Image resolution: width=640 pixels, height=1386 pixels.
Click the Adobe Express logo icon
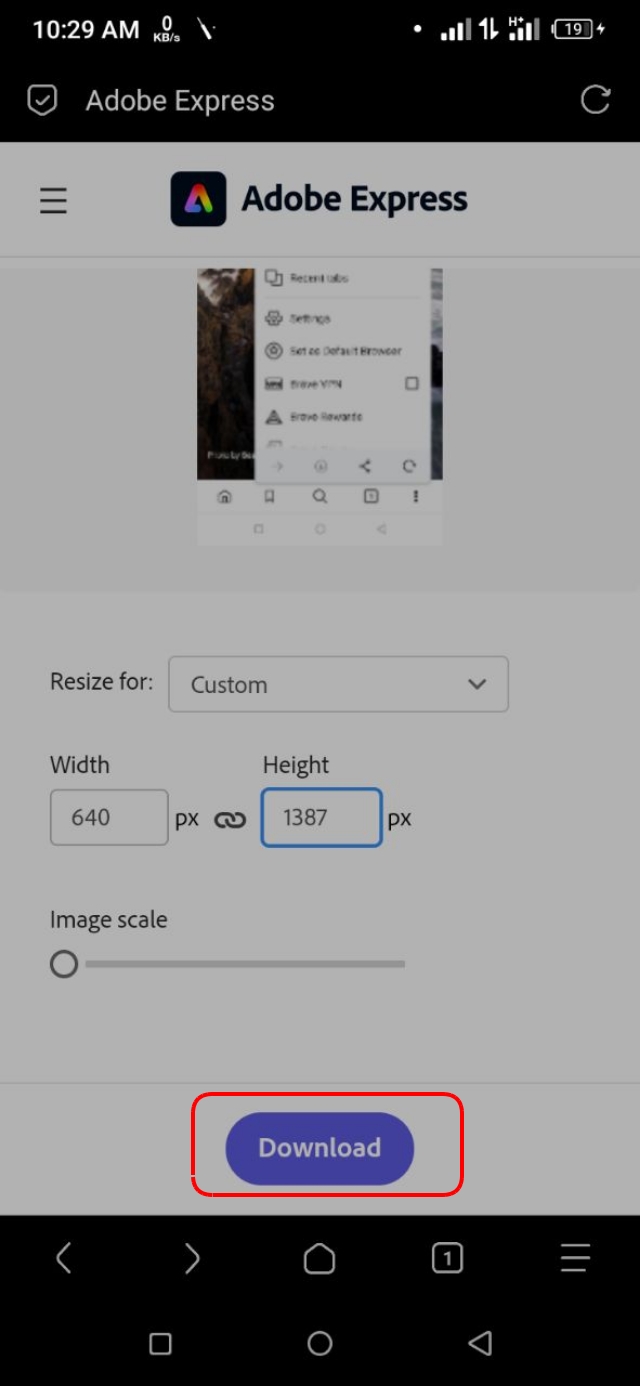[x=198, y=199]
